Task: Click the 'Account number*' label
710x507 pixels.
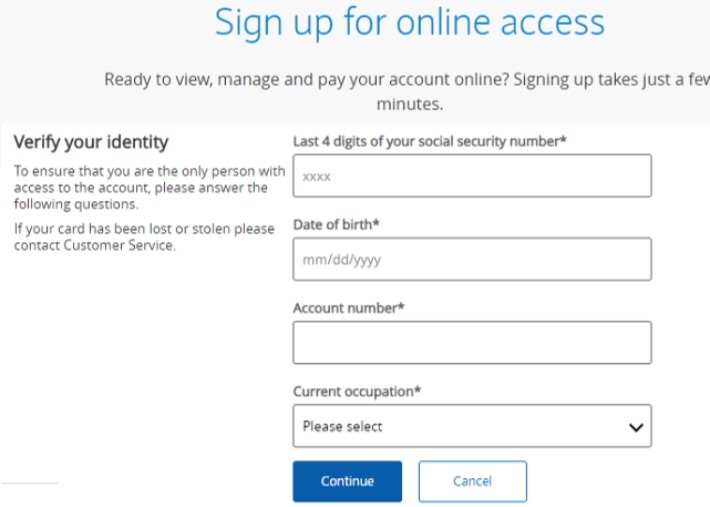Action: pyautogui.click(x=348, y=308)
